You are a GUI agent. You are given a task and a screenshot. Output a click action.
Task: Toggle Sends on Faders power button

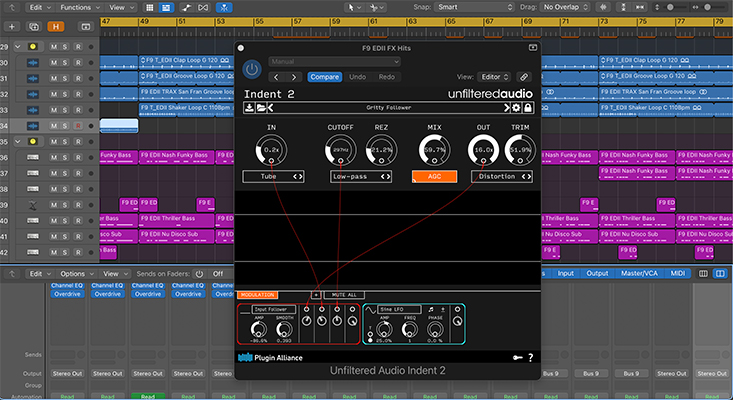tap(200, 274)
